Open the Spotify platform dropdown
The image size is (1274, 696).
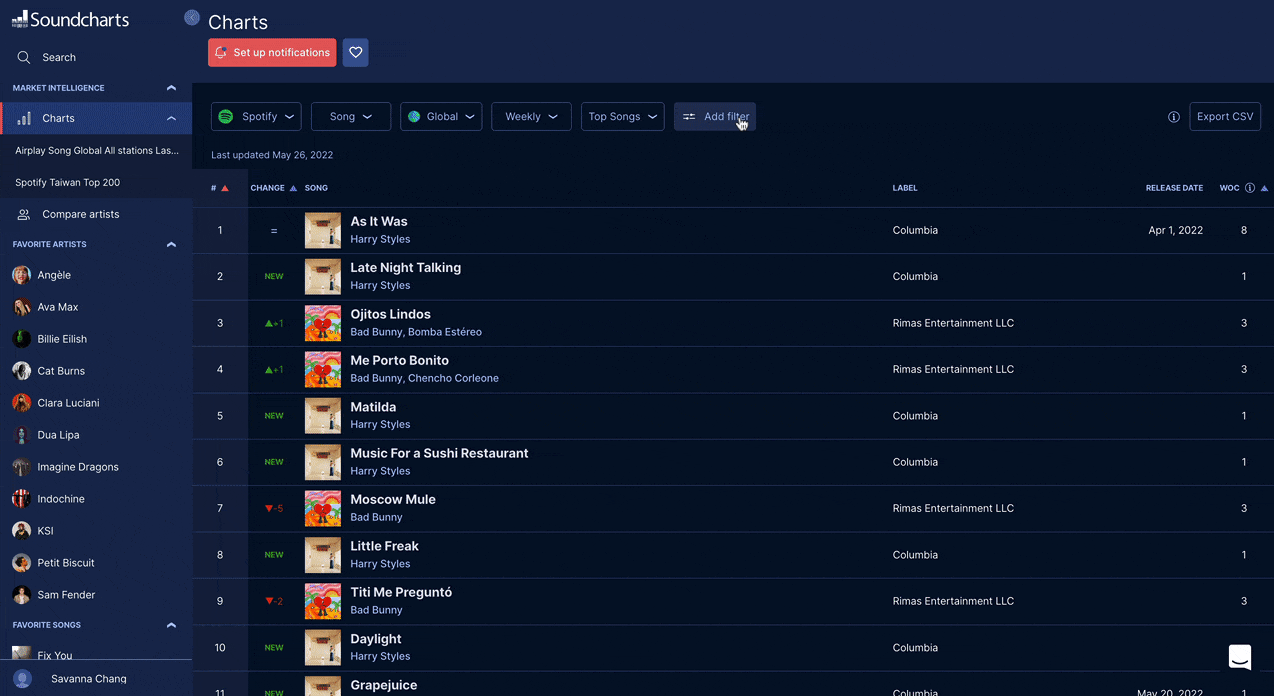[256, 117]
